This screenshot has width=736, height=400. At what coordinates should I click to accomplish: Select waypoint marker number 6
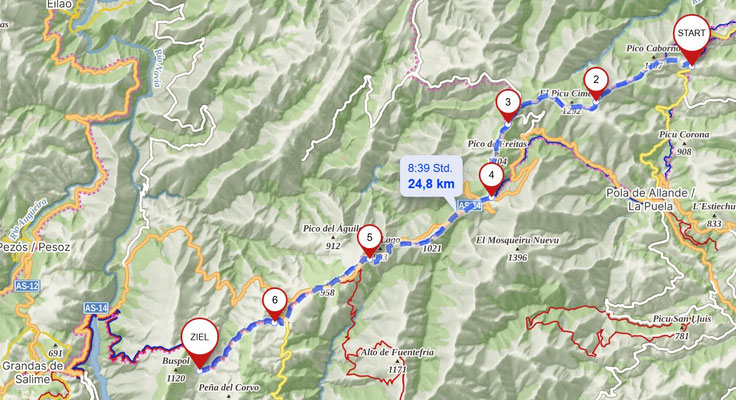click(275, 305)
